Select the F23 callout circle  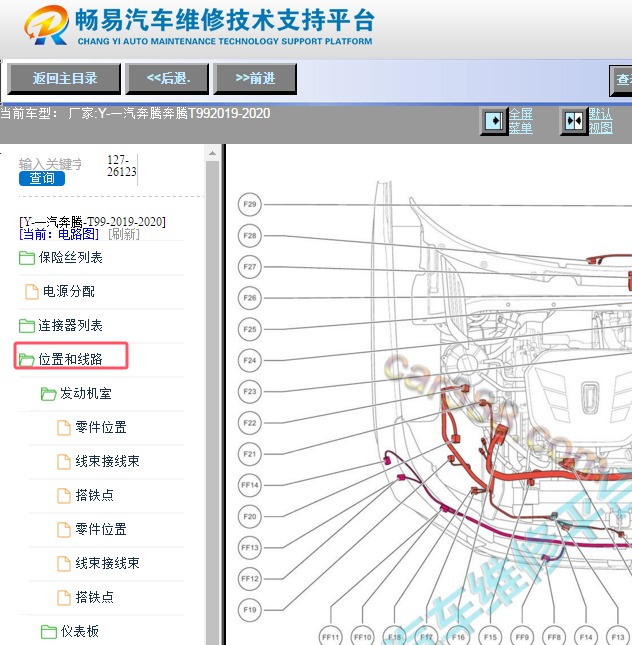coord(250,392)
